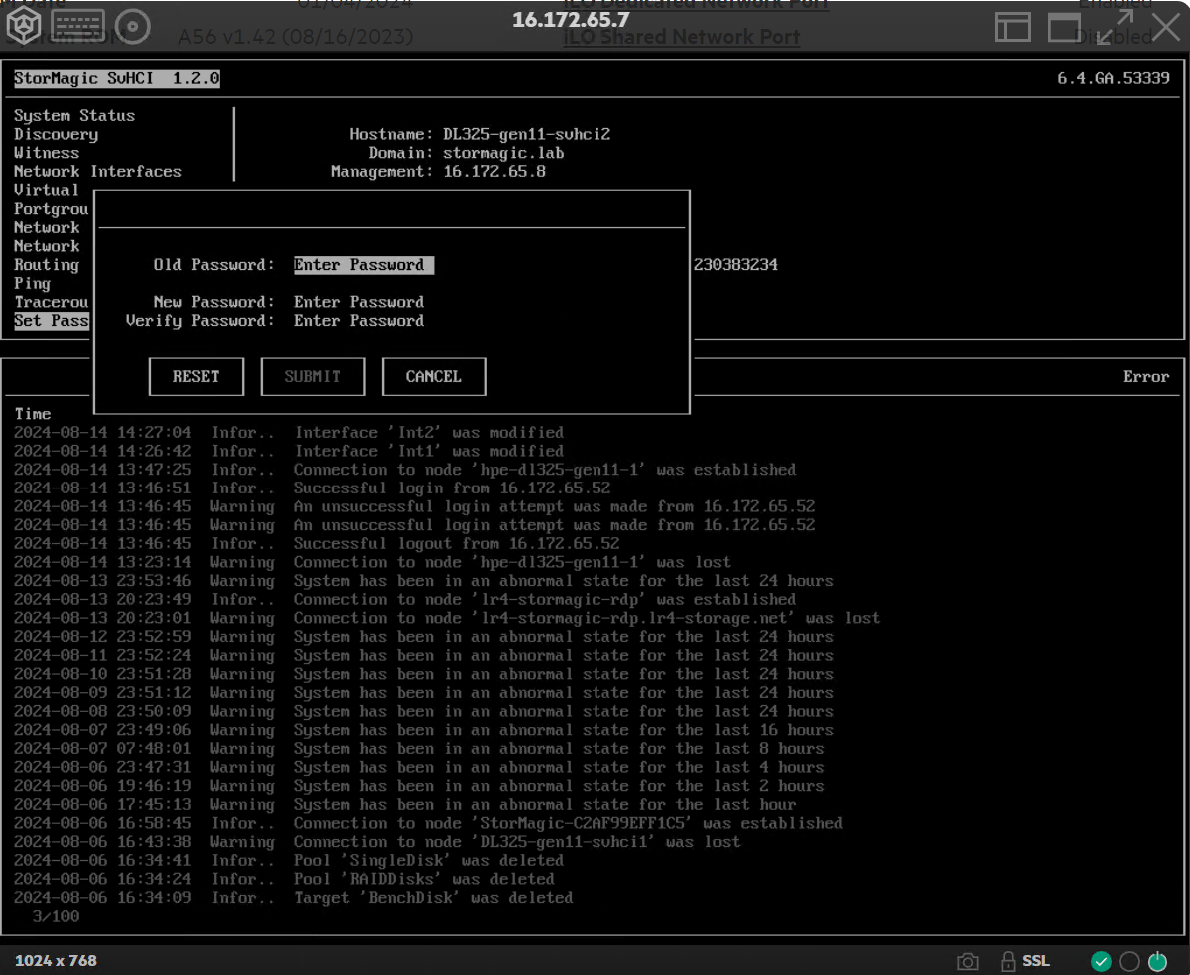This screenshot has width=1190, height=975.
Task: Capture screenshot with the camera icon
Action: (968, 961)
